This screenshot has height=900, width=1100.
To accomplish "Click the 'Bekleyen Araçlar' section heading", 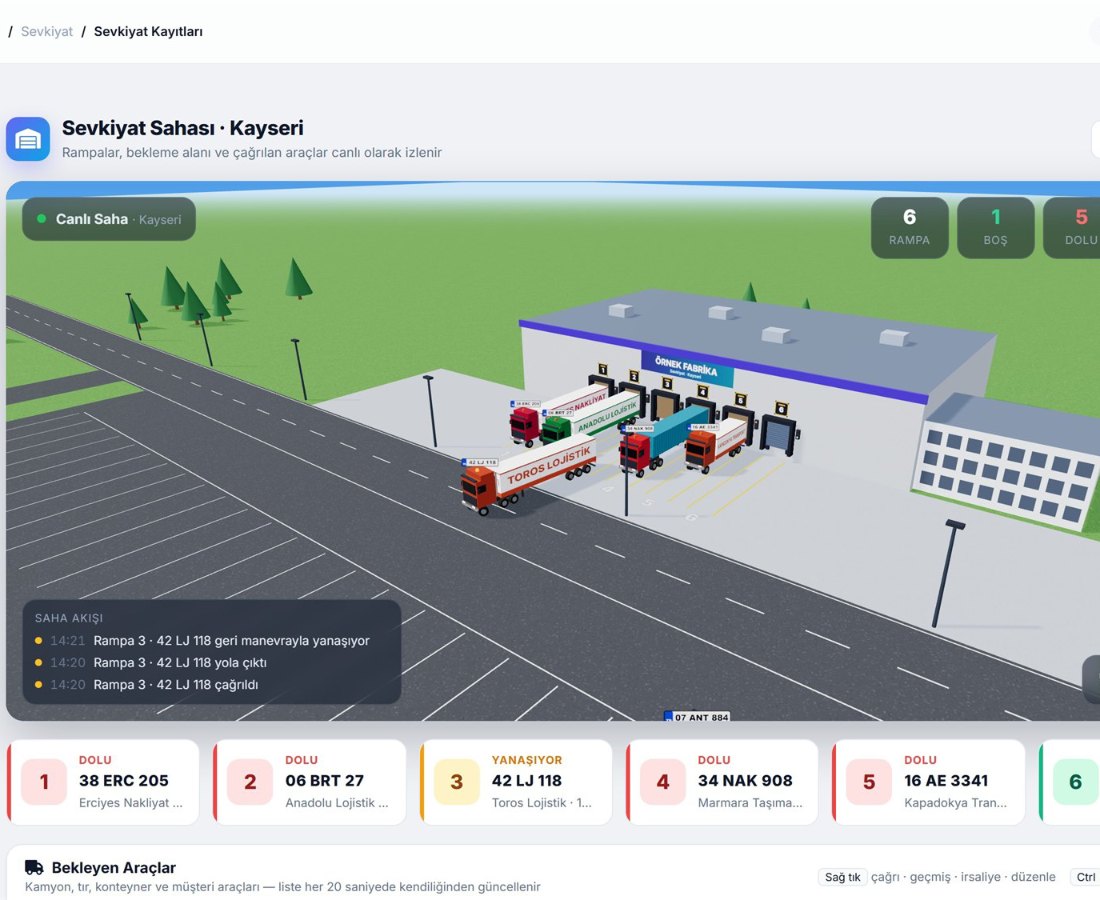I will click(114, 868).
